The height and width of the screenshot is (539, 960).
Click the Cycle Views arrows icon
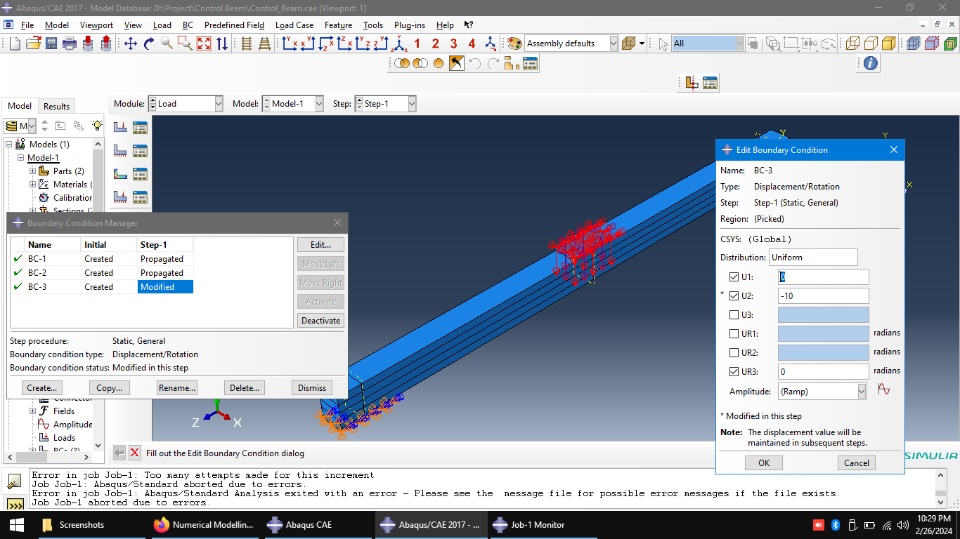click(222, 43)
